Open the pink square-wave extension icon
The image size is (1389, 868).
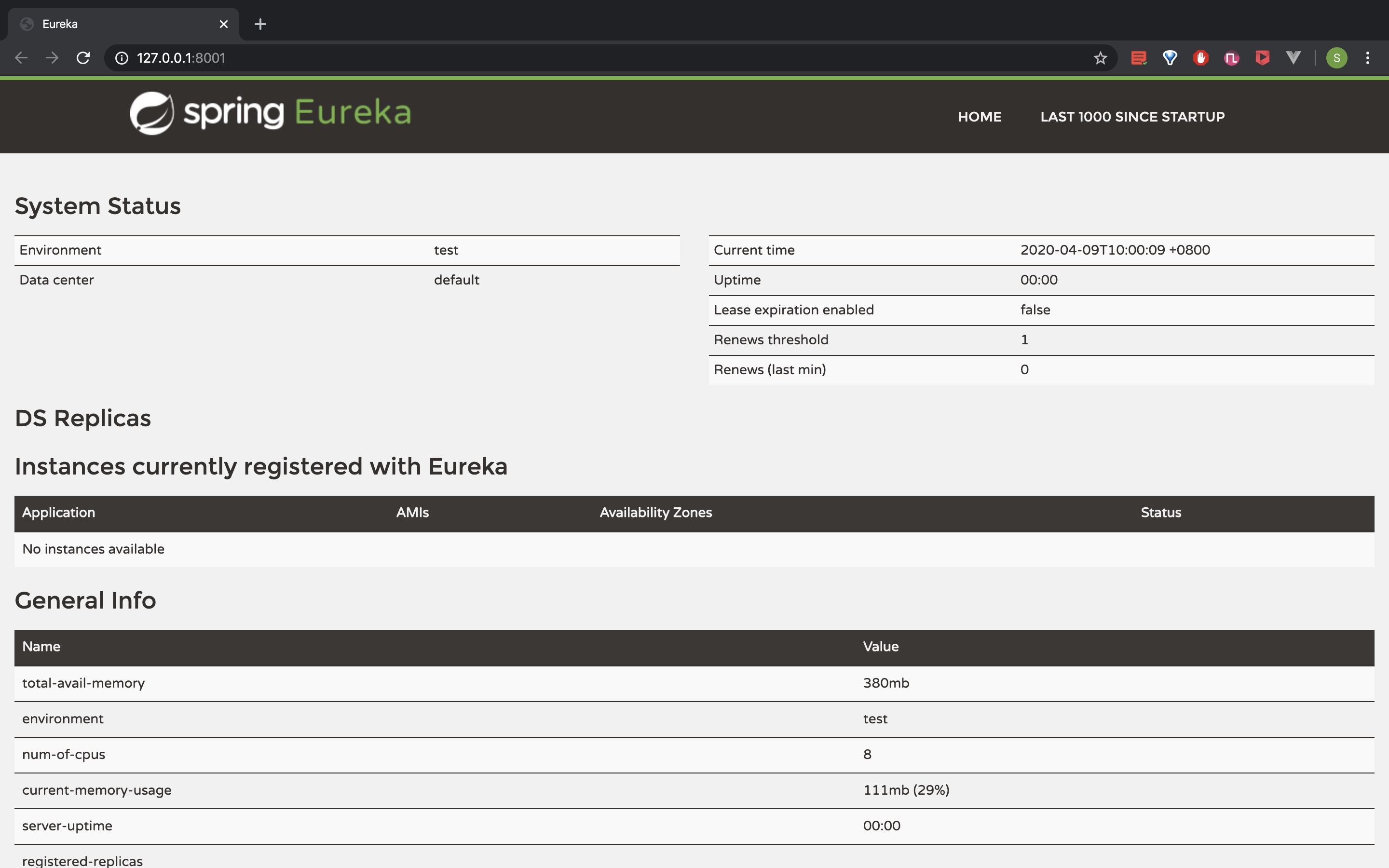tap(1231, 58)
